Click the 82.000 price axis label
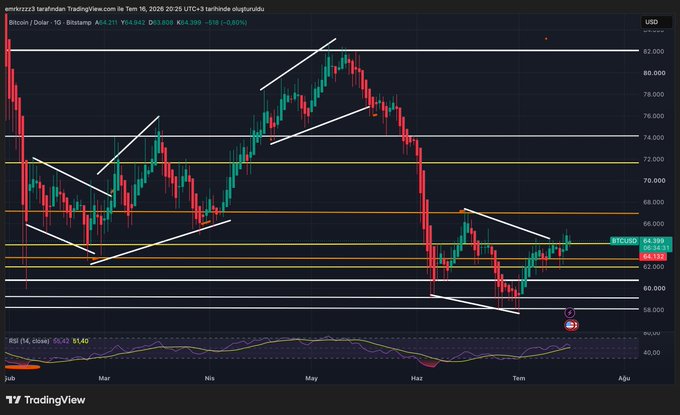The height and width of the screenshot is (415, 680). tap(654, 51)
